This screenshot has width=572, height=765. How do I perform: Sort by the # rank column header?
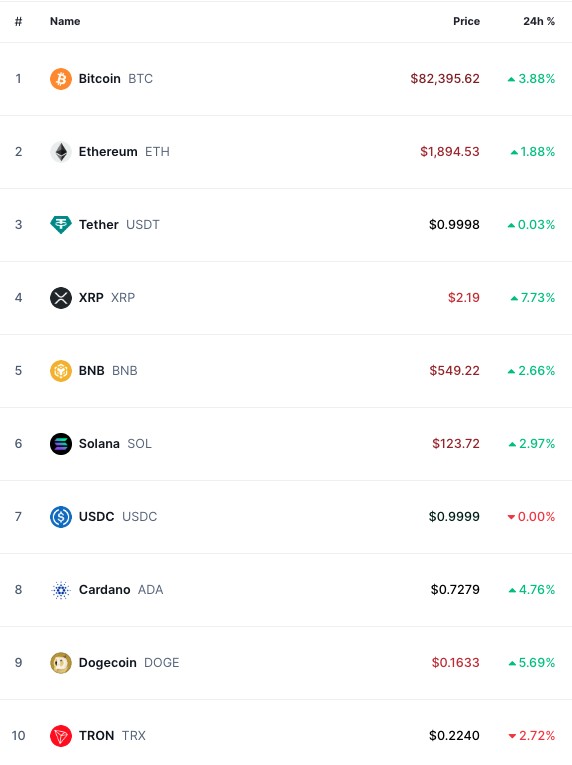coord(19,21)
